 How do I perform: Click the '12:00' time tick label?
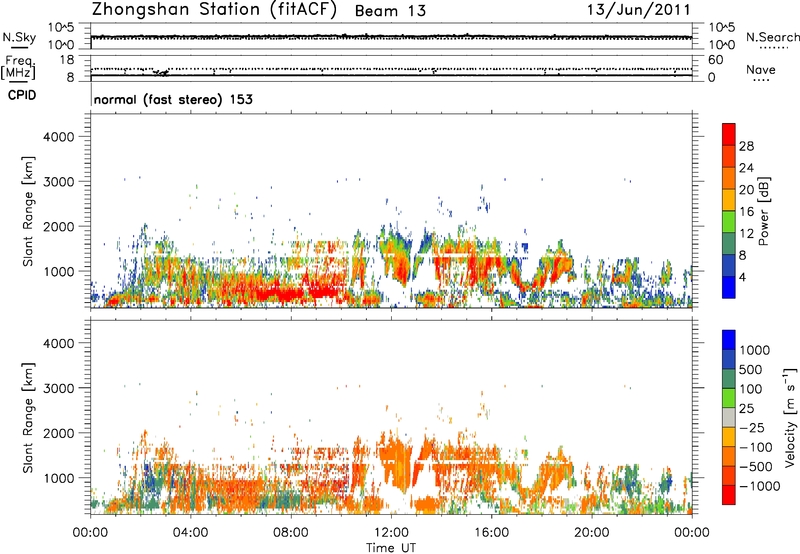tap(391, 533)
